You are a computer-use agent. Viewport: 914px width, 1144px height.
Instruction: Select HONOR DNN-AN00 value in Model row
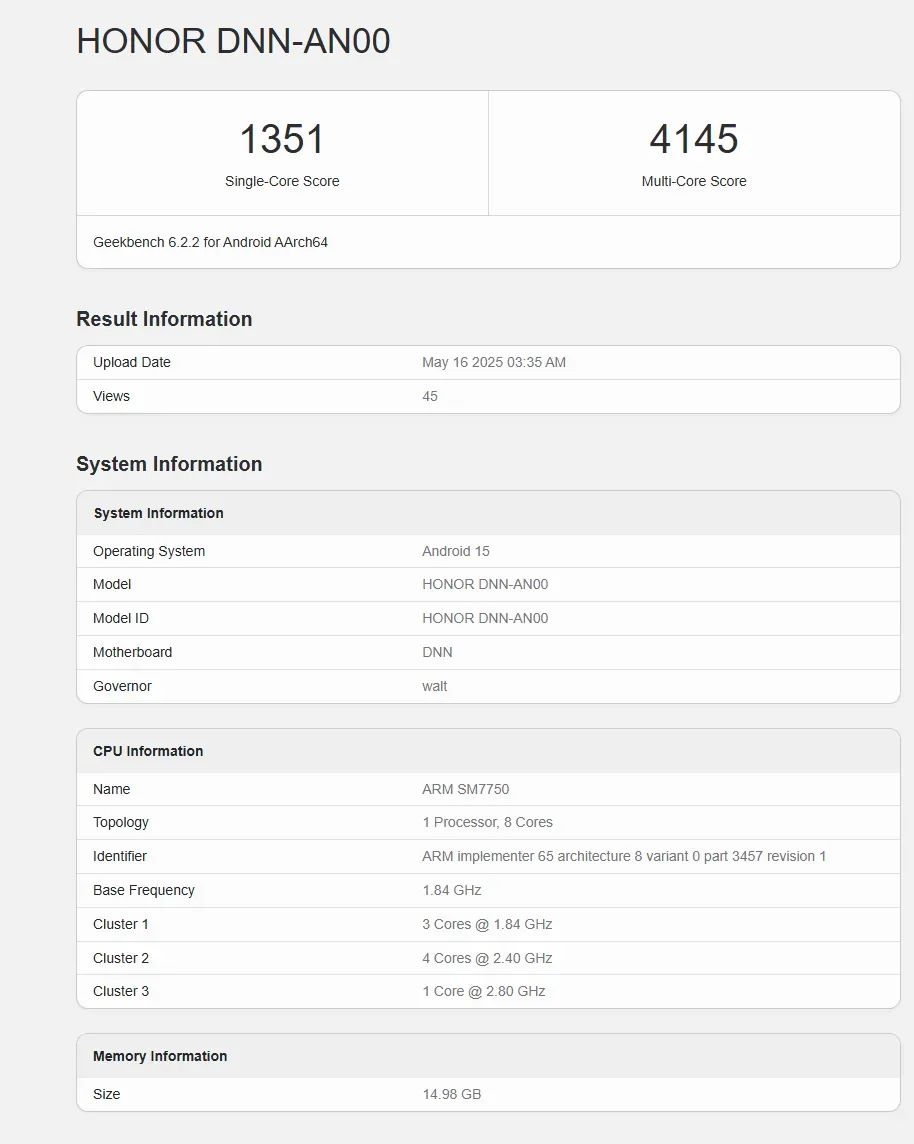[485, 584]
